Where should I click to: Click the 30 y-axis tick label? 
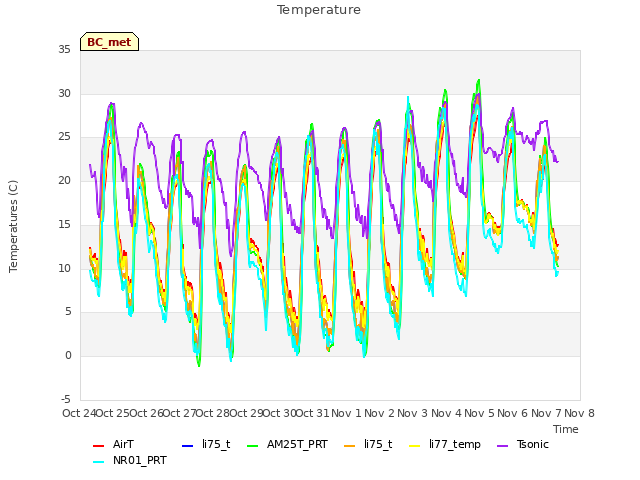pos(64,93)
